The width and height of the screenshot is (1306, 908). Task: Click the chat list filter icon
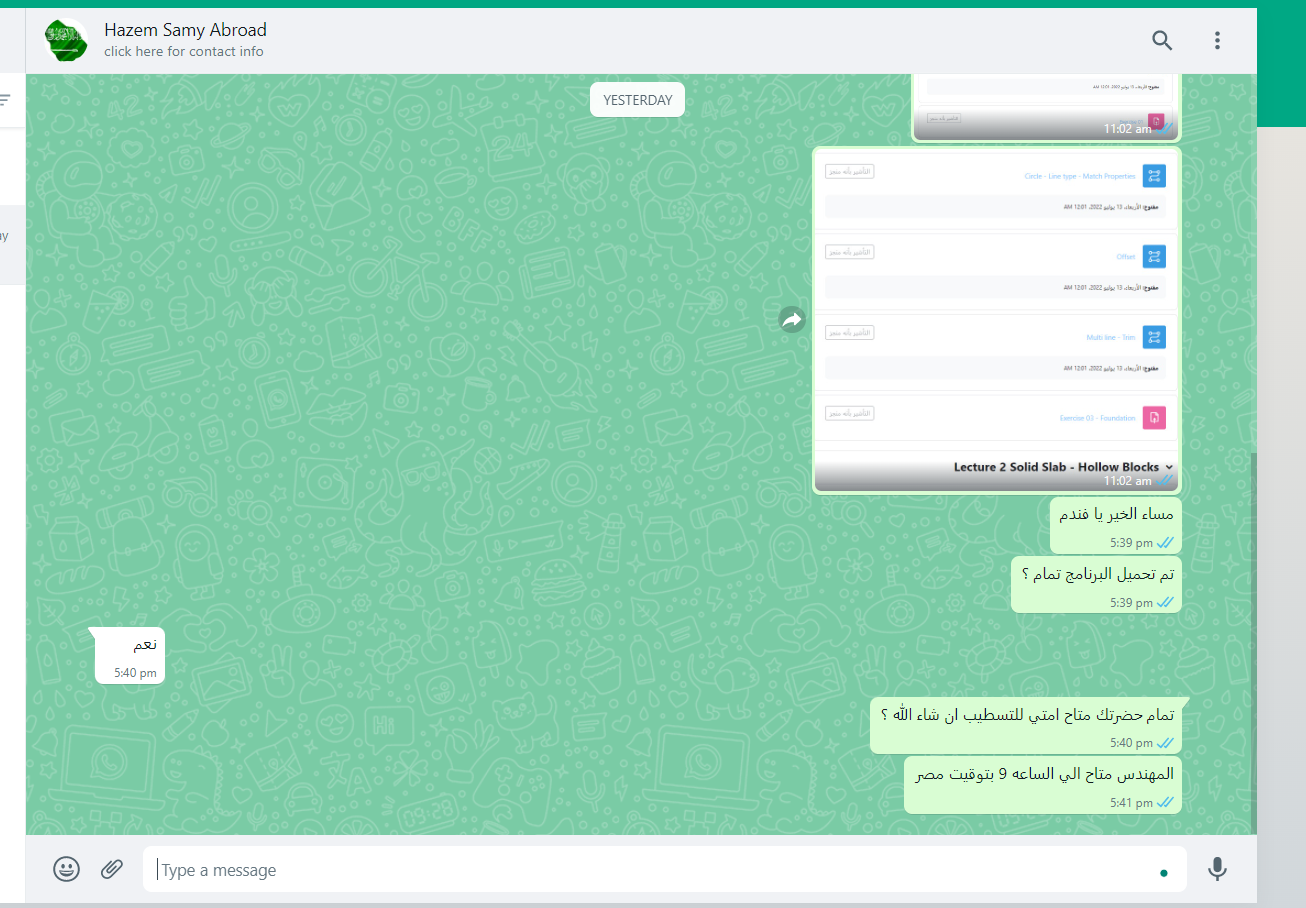(5, 100)
